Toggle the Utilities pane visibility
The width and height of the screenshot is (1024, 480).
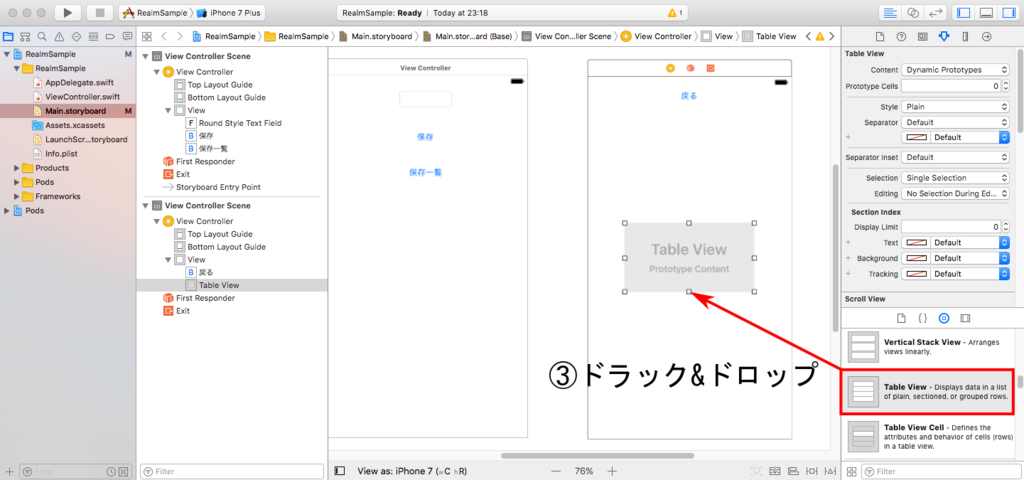[1009, 12]
